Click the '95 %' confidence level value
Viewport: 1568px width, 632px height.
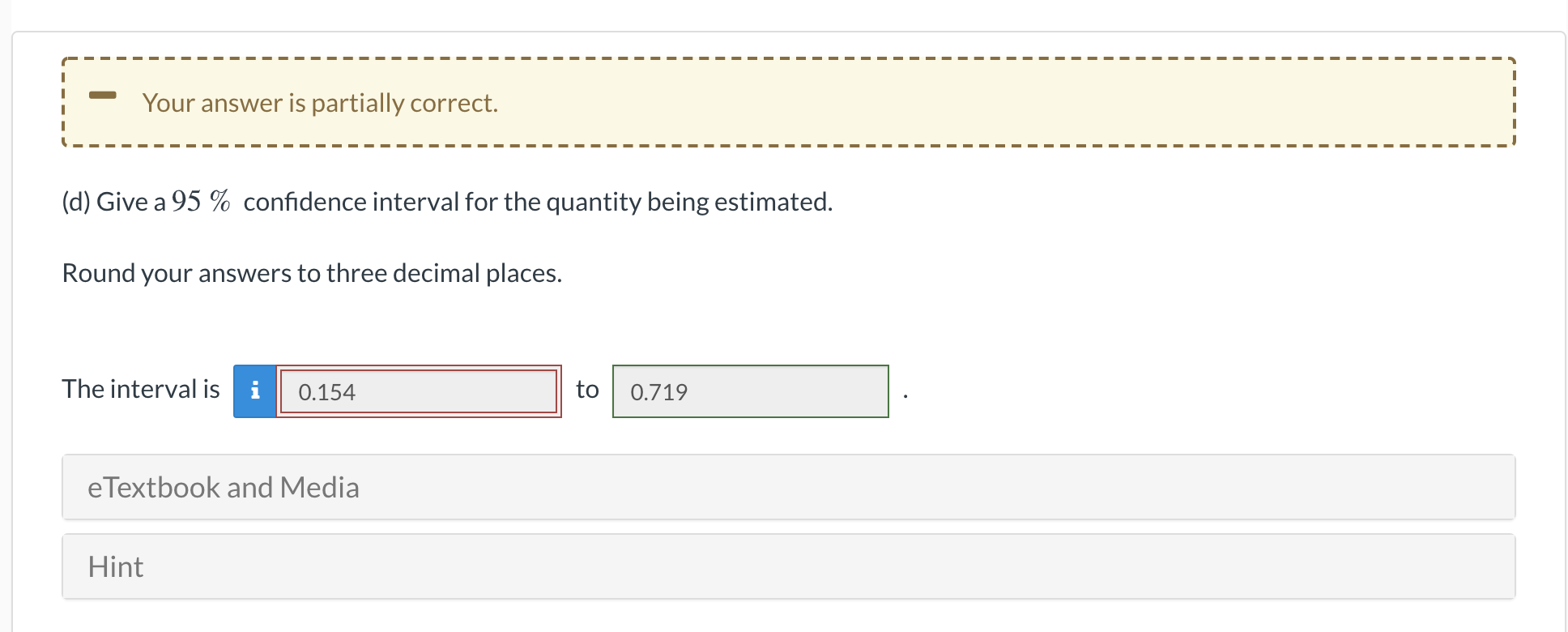click(x=201, y=201)
